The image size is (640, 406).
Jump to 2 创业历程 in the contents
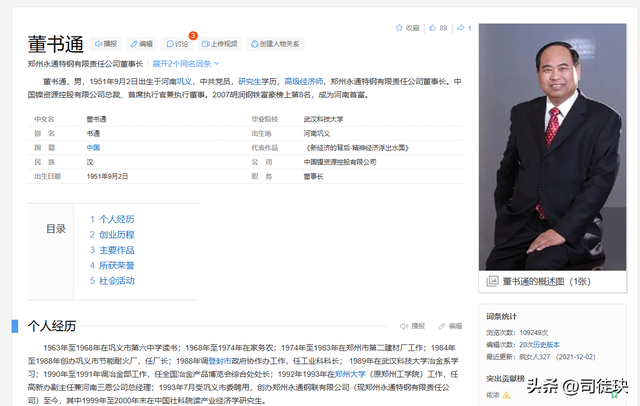point(112,235)
